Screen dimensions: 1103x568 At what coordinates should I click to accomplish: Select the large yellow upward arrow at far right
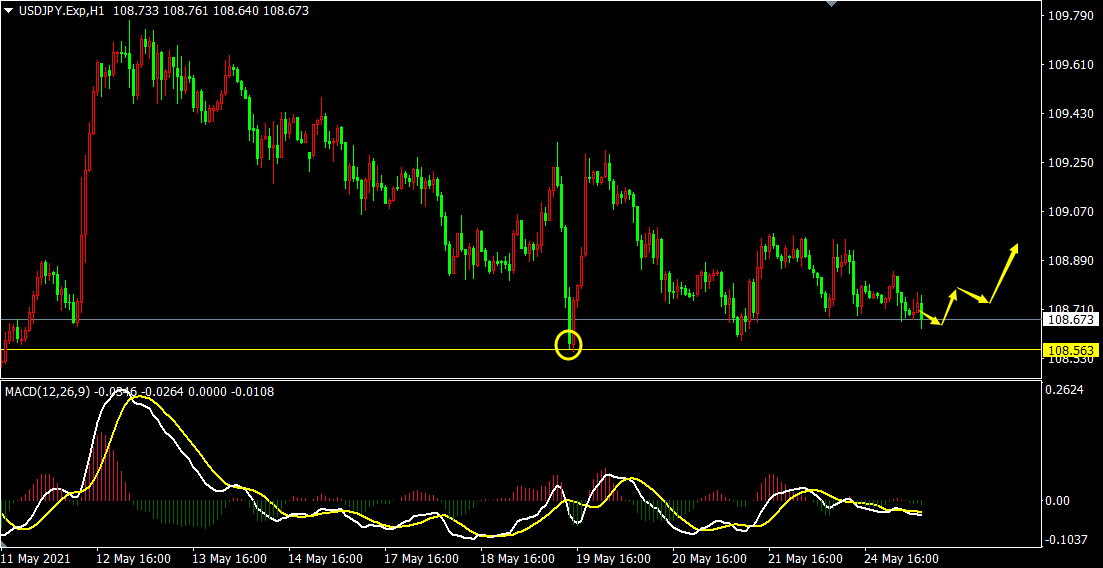click(x=1004, y=271)
